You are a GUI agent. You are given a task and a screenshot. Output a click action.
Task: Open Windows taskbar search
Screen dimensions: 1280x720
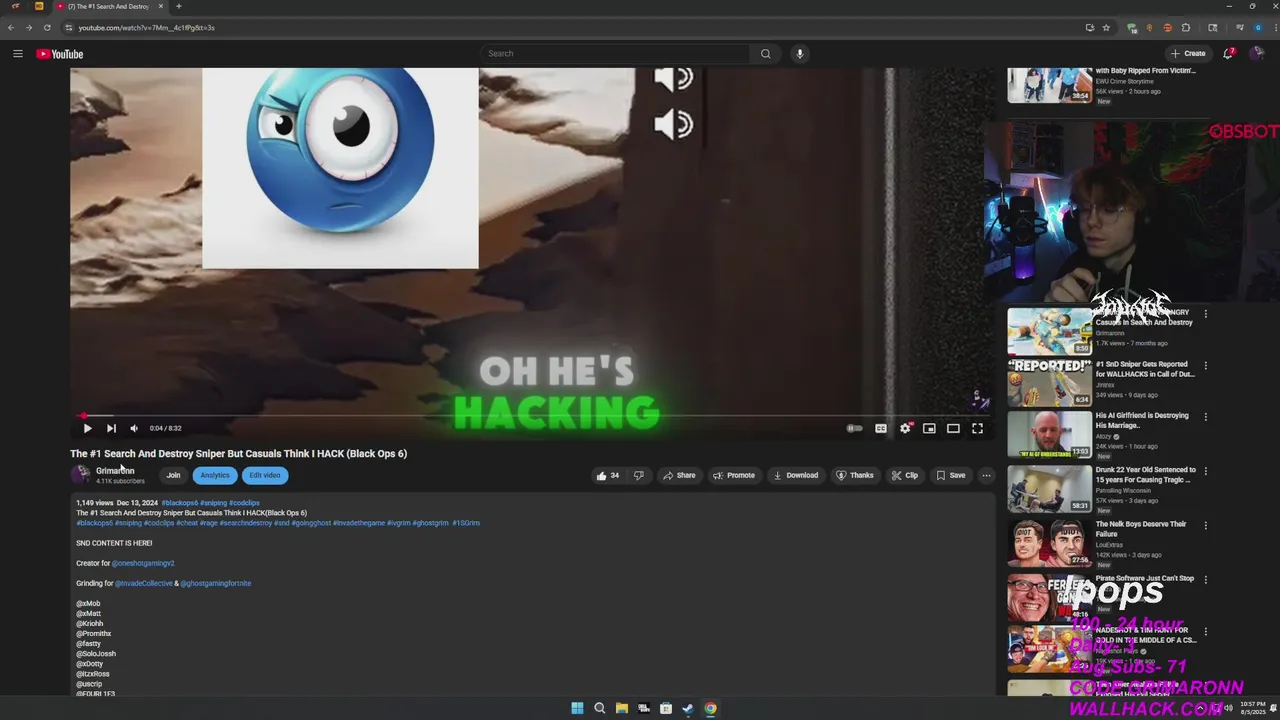599,708
